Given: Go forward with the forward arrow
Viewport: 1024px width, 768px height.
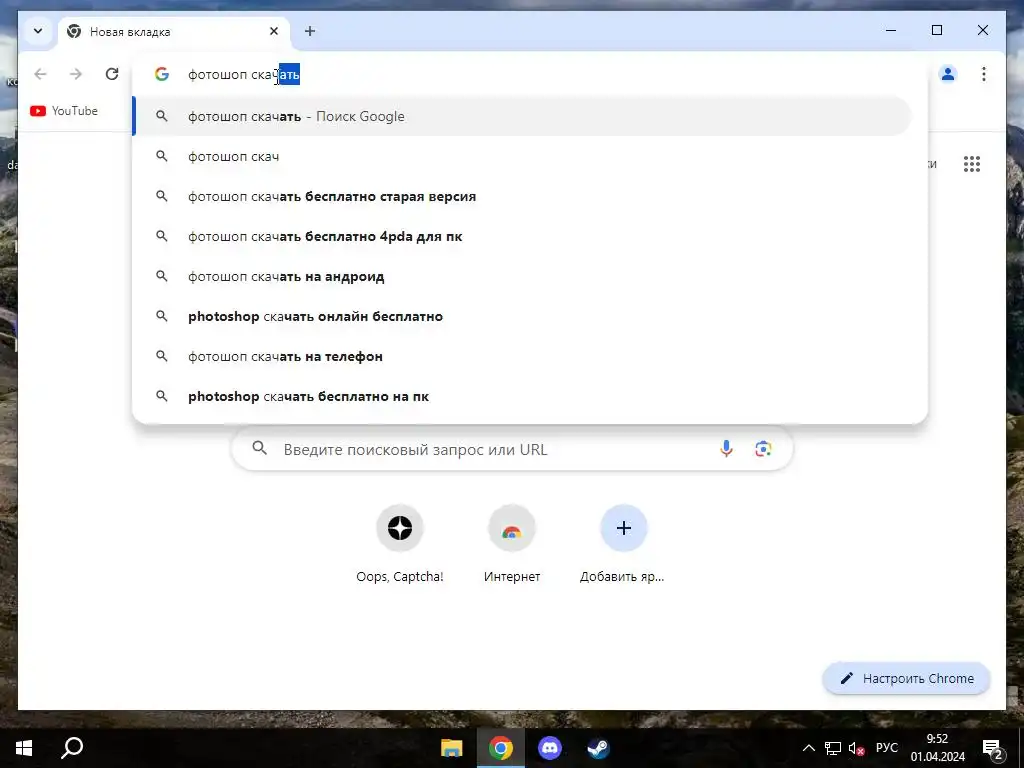Looking at the screenshot, I should pos(76,74).
